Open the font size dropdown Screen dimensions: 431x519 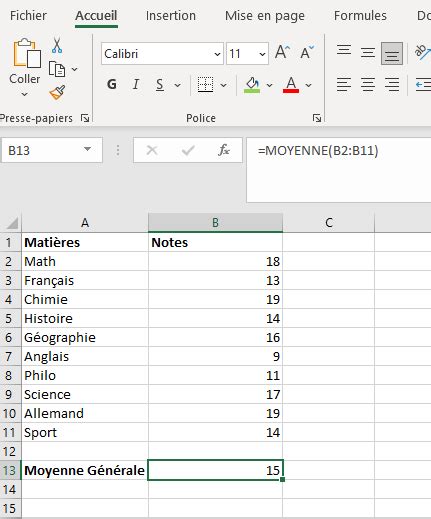click(x=262, y=54)
